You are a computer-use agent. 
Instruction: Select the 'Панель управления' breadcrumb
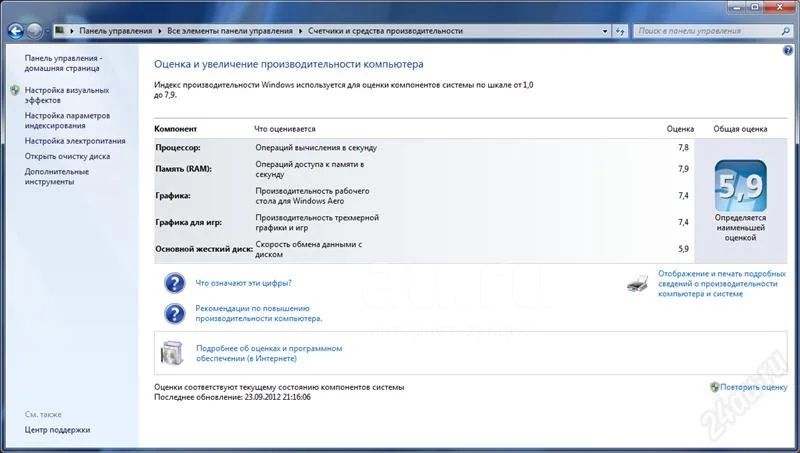pyautogui.click(x=115, y=31)
